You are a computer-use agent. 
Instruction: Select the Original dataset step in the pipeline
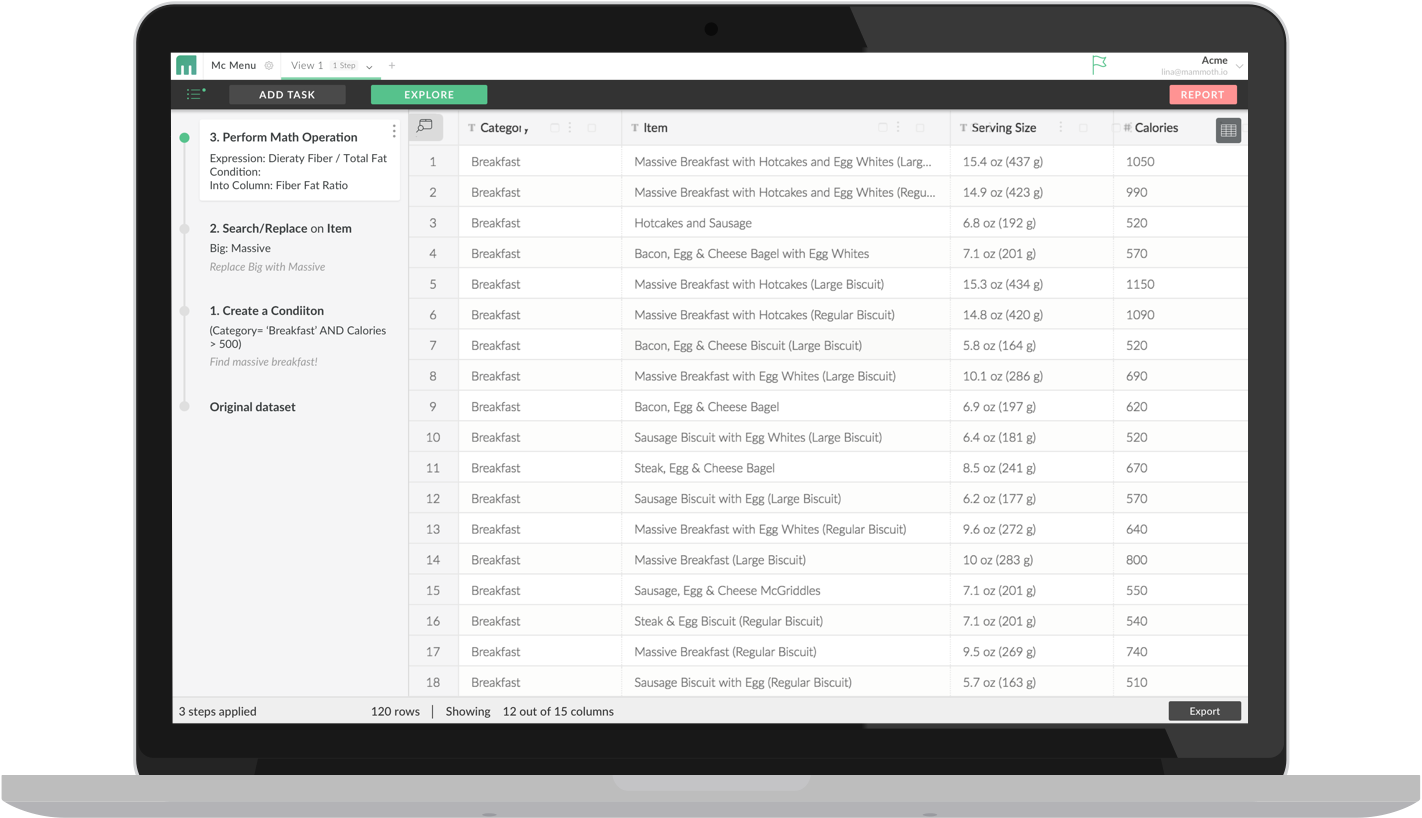pyautogui.click(x=251, y=406)
